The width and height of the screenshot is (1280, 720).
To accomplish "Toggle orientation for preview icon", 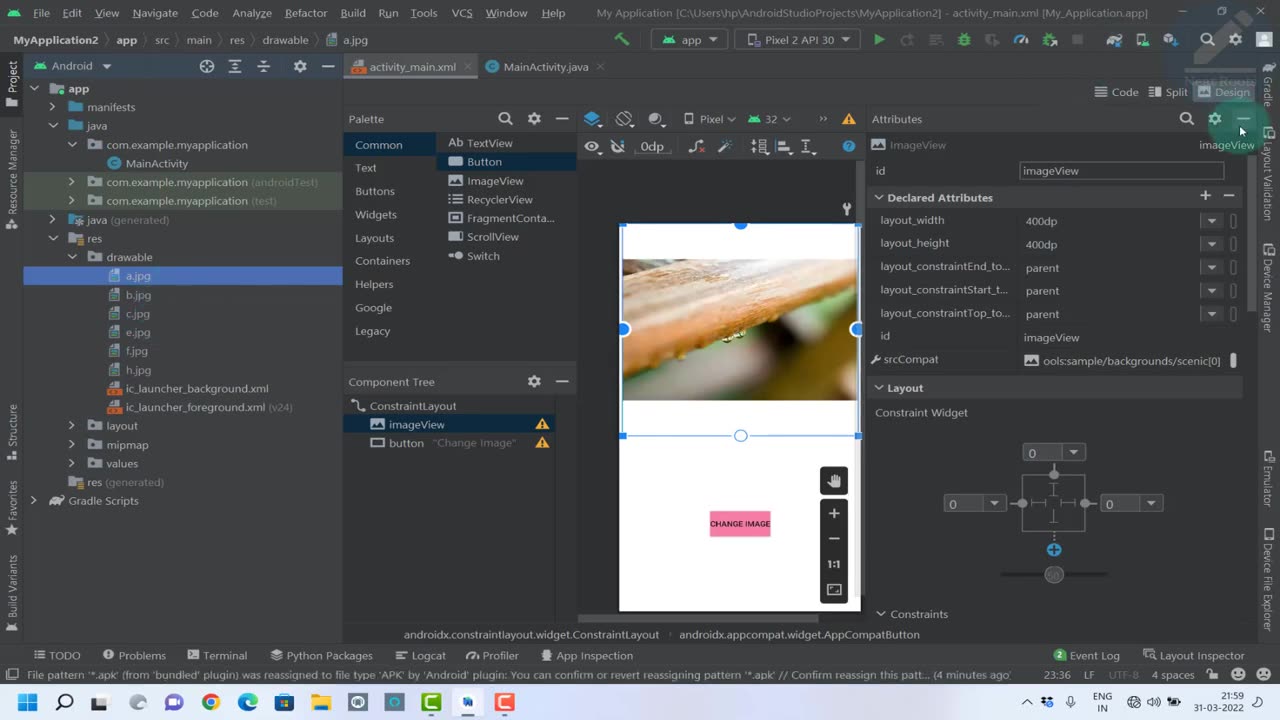I will point(624,119).
